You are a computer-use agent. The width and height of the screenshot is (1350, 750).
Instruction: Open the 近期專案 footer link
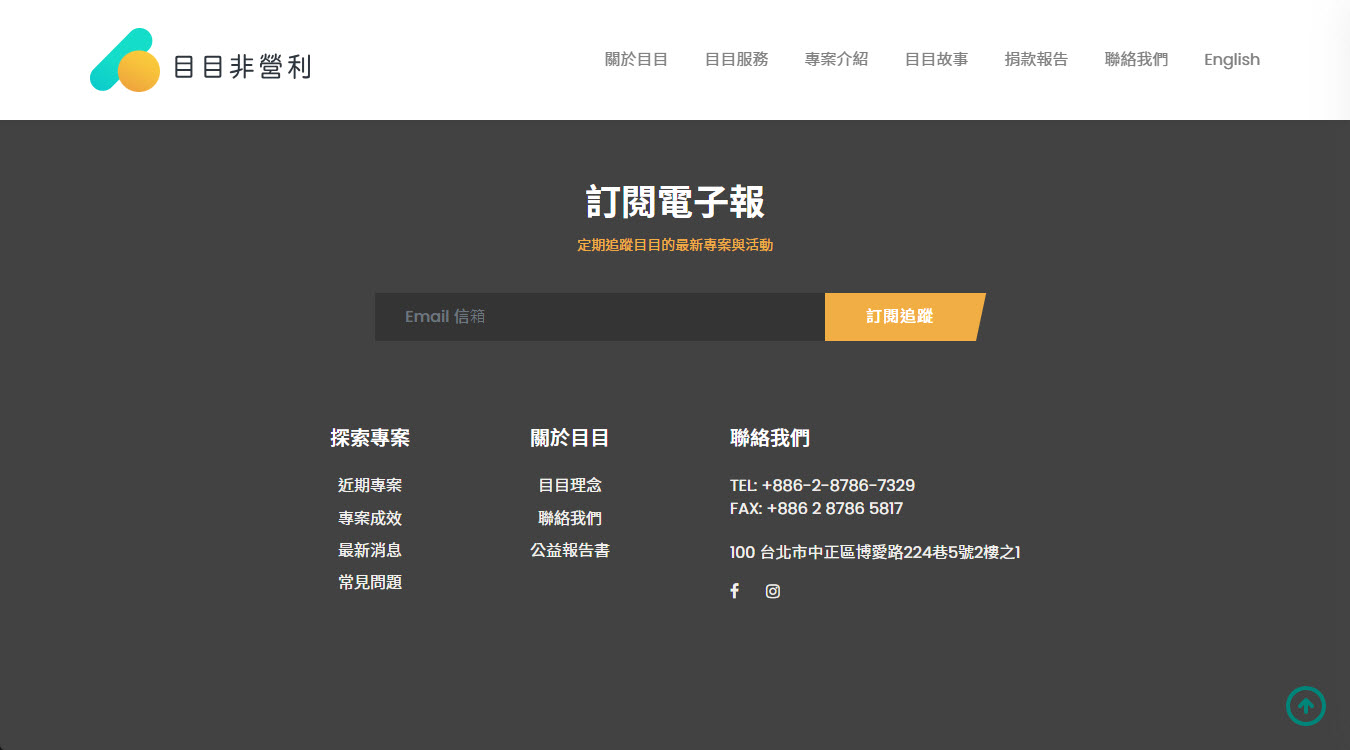pyautogui.click(x=370, y=486)
